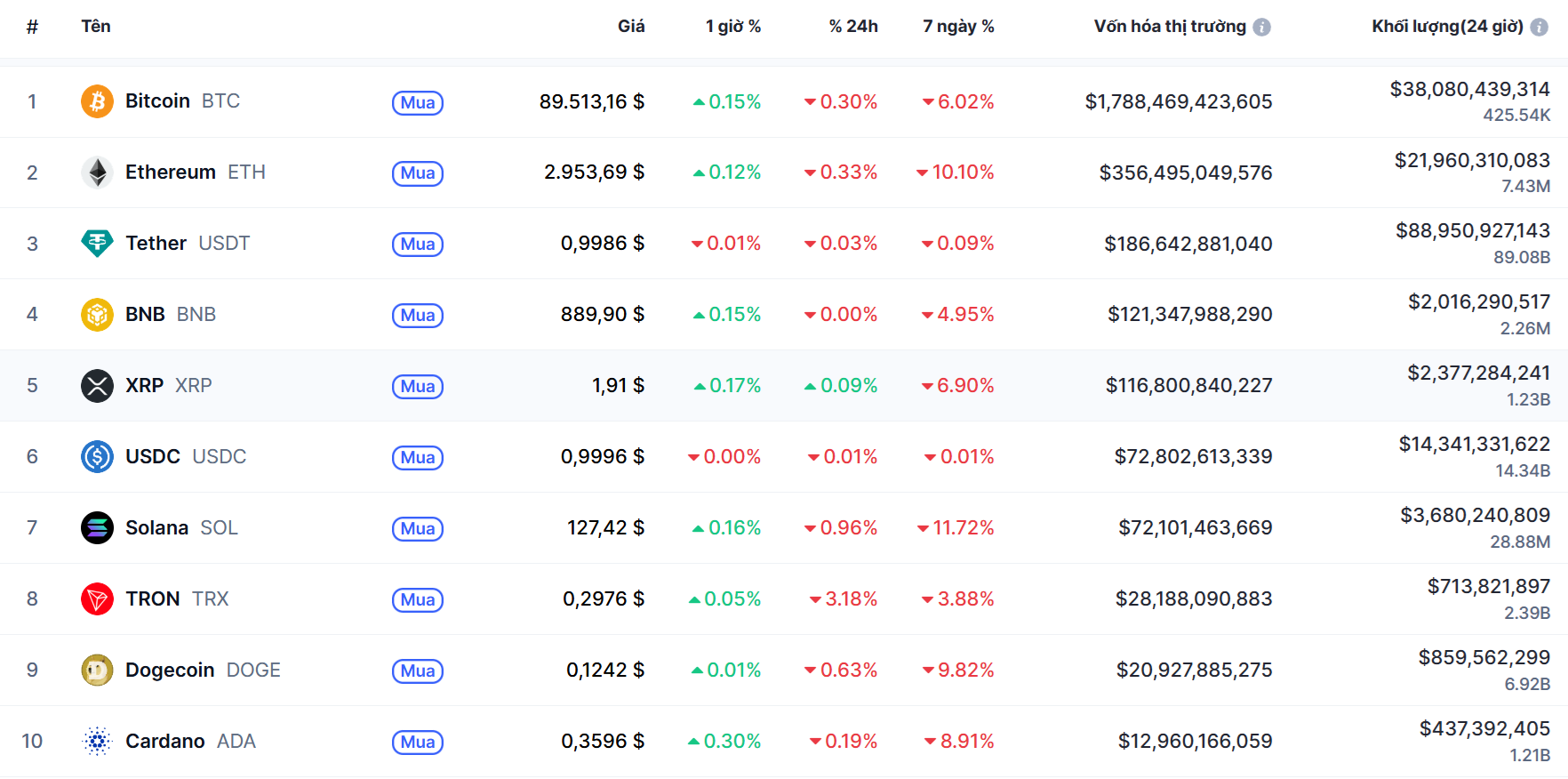Click Mua button for BNB
The width and height of the screenshot is (1568, 779).
[418, 316]
